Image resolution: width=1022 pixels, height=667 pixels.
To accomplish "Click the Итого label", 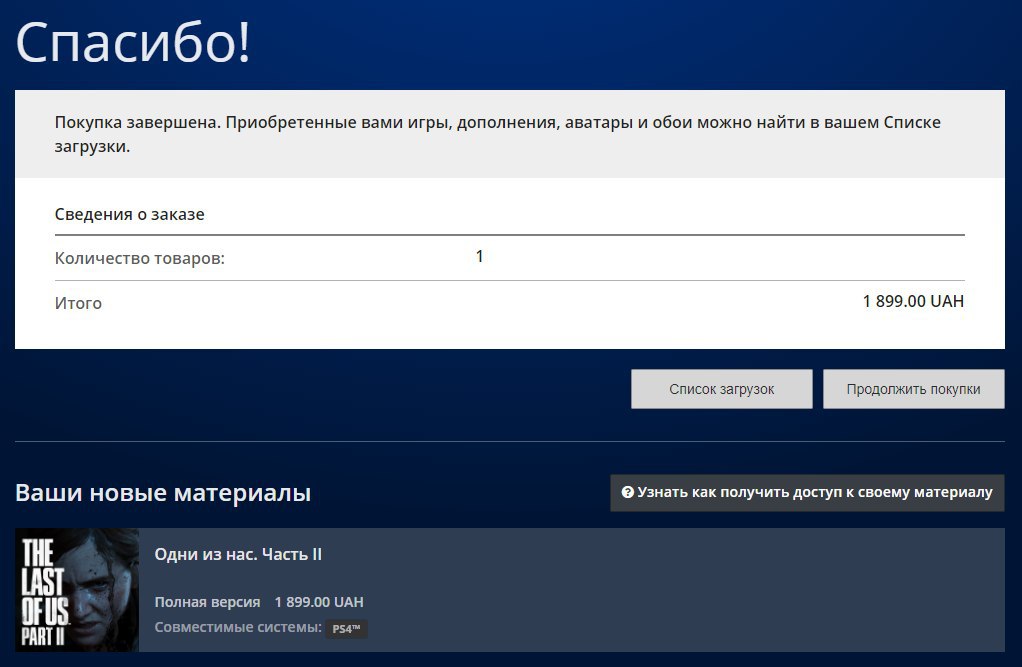I will coord(78,303).
